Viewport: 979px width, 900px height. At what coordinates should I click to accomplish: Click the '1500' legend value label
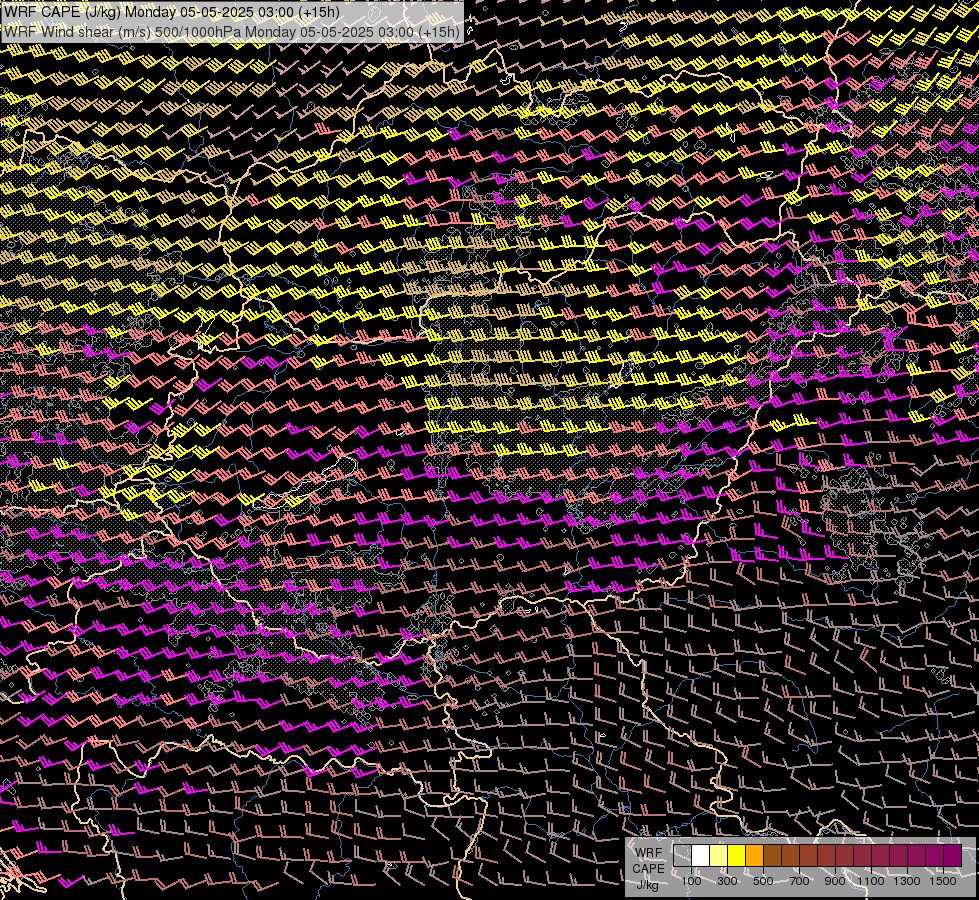click(x=943, y=881)
